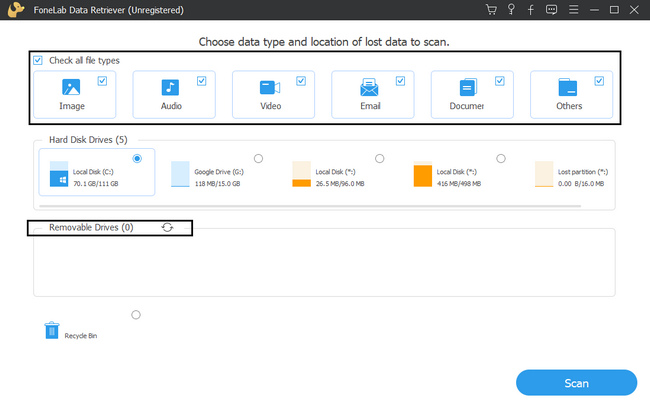Uncheck the Audio checkbox
Image resolution: width=650 pixels, height=410 pixels.
point(201,81)
